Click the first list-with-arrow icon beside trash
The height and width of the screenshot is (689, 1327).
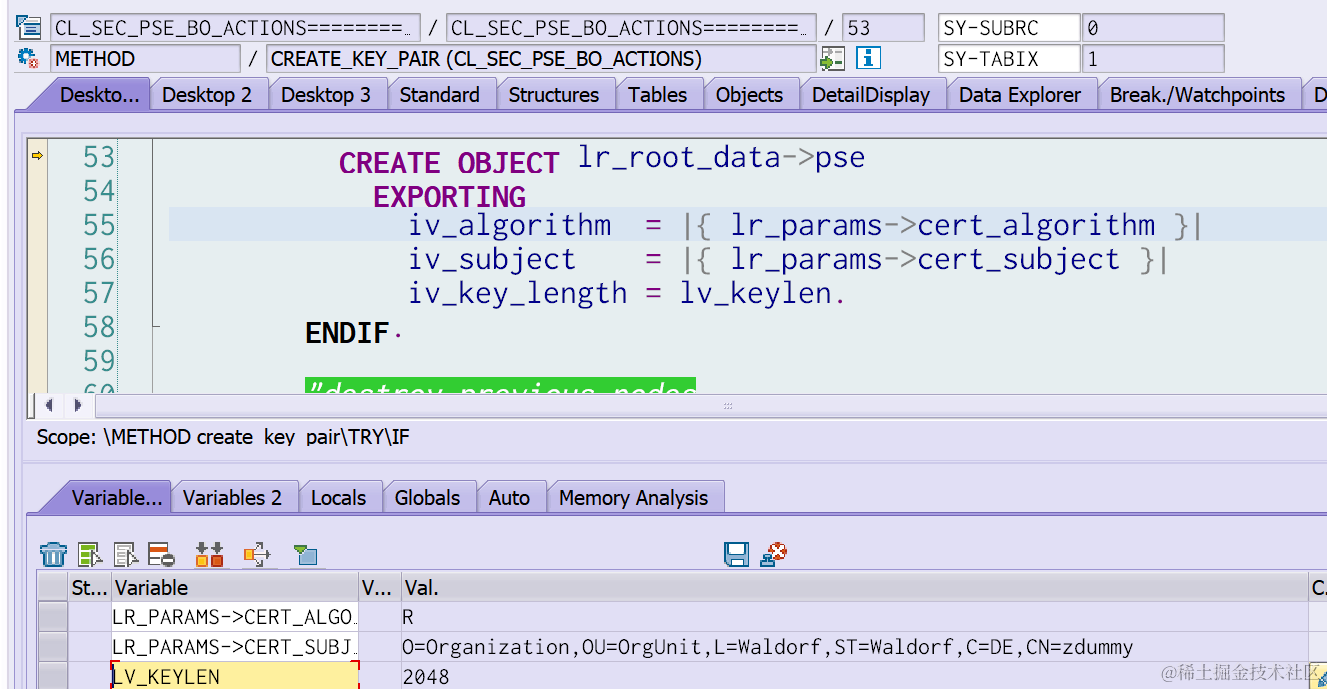click(90, 554)
